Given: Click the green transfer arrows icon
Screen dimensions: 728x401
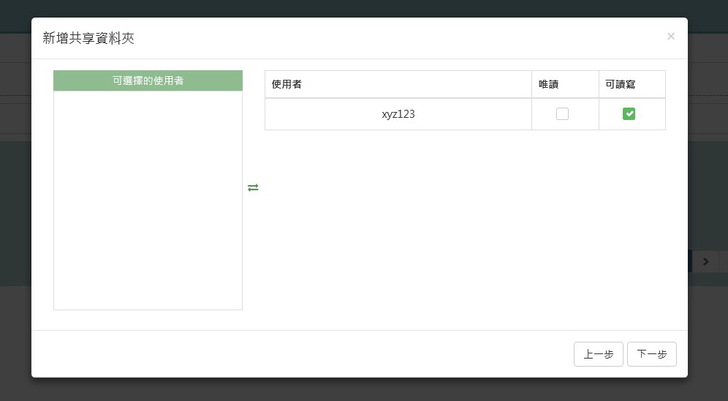Looking at the screenshot, I should [253, 188].
